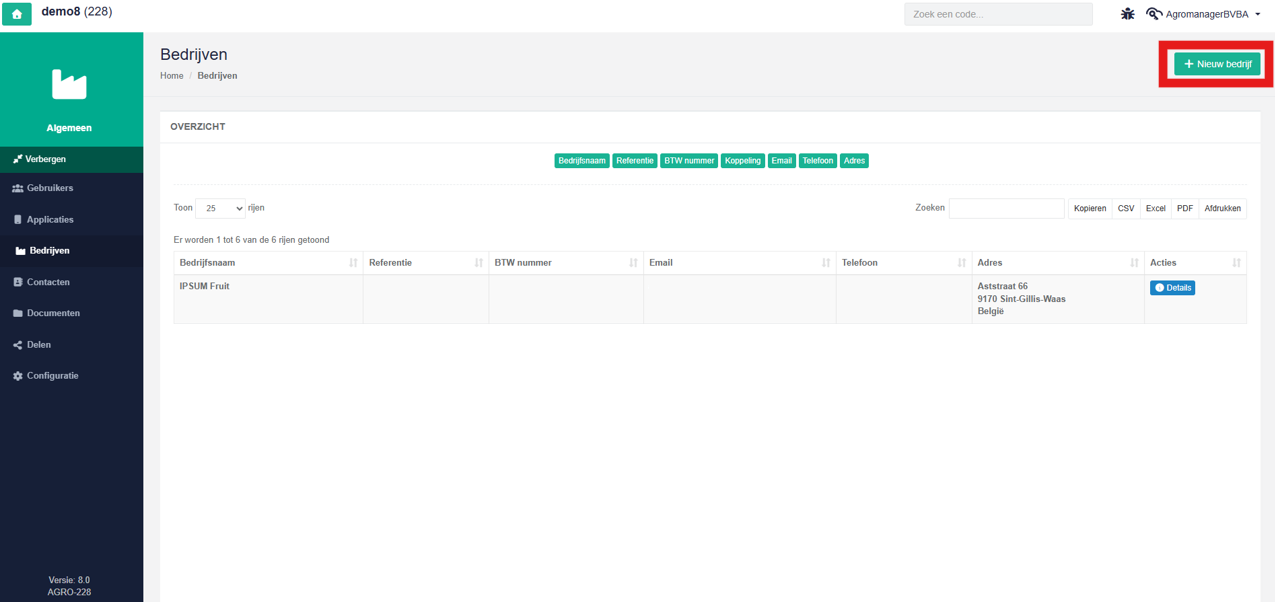Click the green home icon button
This screenshot has width=1275, height=602.
click(x=17, y=14)
